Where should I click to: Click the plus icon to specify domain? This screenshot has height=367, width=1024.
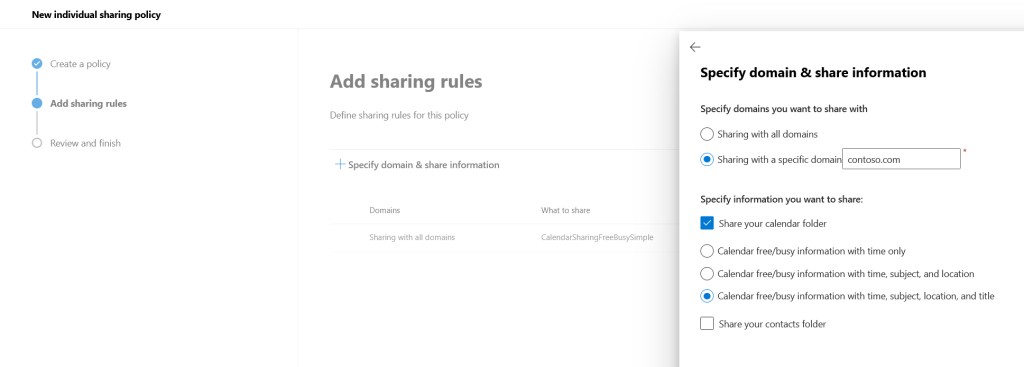coord(340,165)
